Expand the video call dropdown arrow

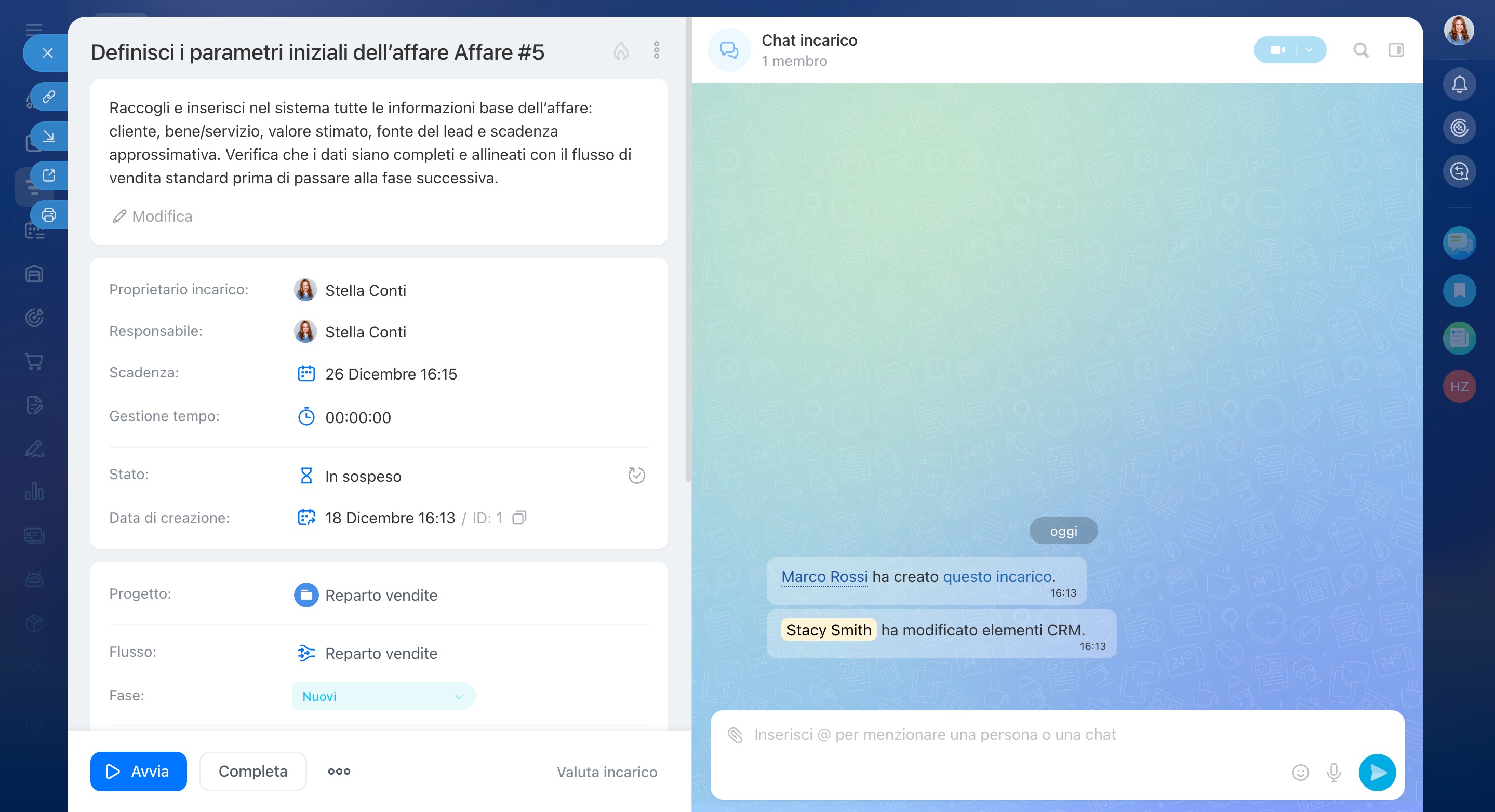pyautogui.click(x=1309, y=50)
